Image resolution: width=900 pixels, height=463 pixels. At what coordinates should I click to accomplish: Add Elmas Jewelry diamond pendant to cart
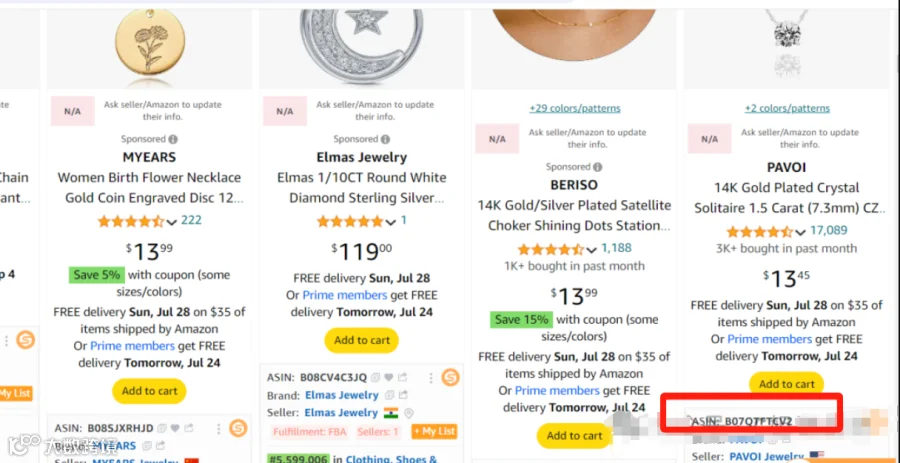click(x=362, y=340)
